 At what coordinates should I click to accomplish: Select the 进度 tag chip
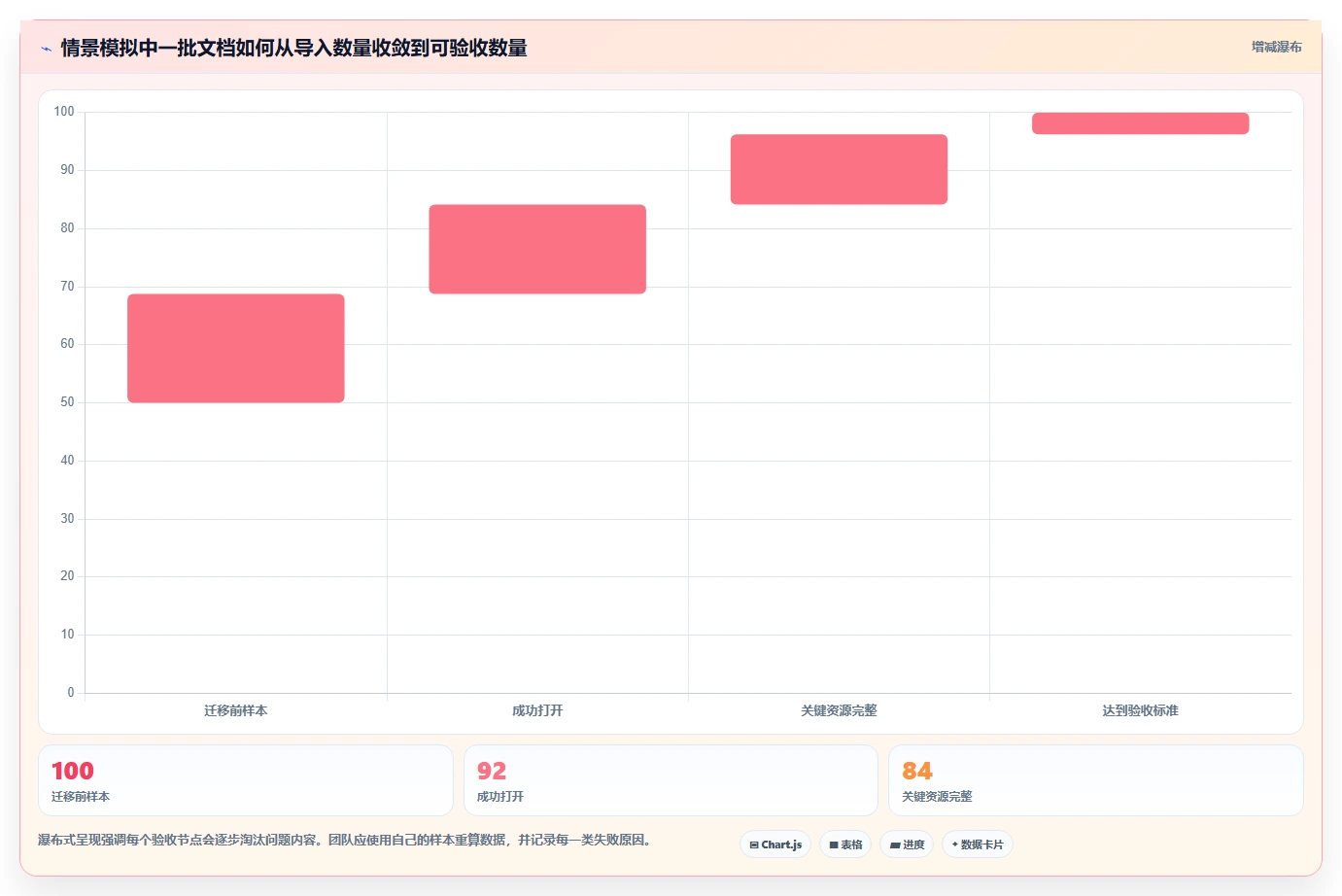coord(907,844)
